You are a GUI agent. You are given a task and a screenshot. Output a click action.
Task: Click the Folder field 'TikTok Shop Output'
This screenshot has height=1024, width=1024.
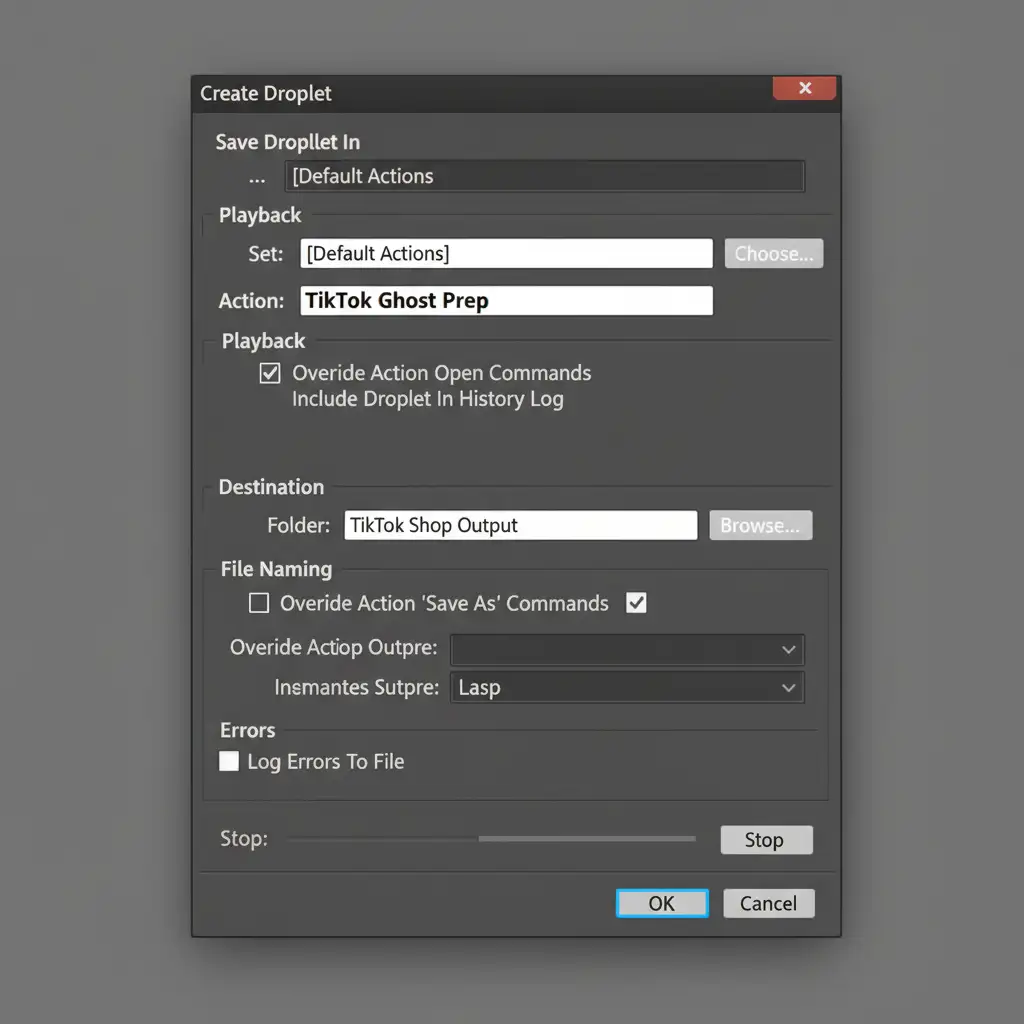[520, 525]
